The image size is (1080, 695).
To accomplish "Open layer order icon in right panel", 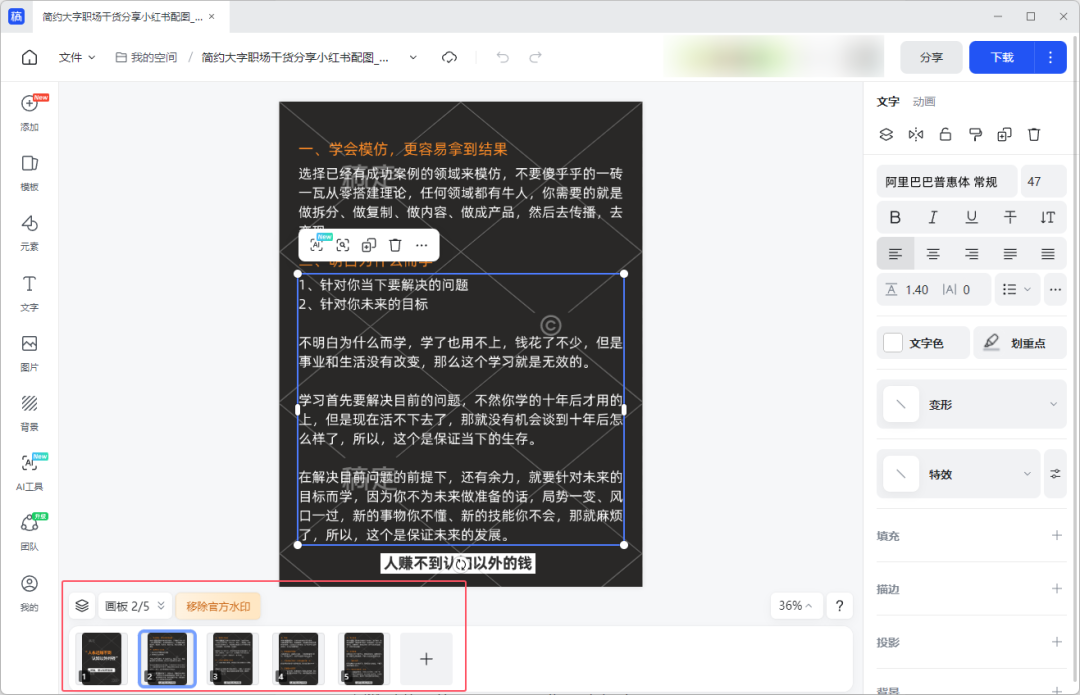I will tap(886, 134).
